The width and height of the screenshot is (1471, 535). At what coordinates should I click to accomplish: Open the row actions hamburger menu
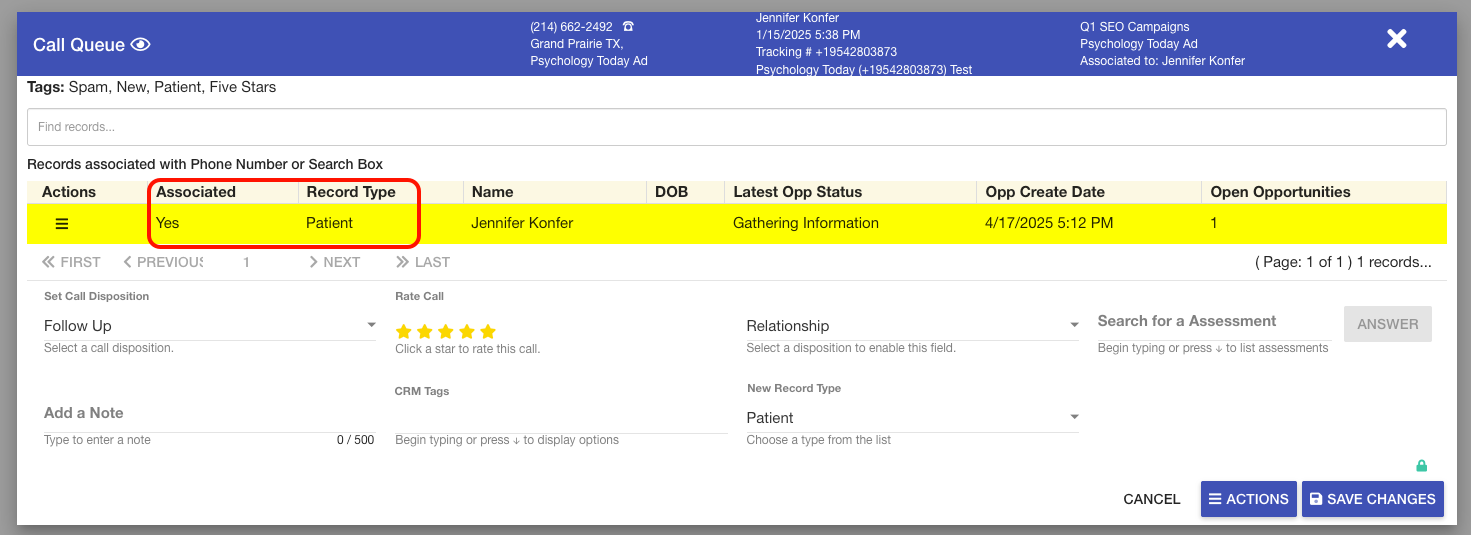click(62, 224)
